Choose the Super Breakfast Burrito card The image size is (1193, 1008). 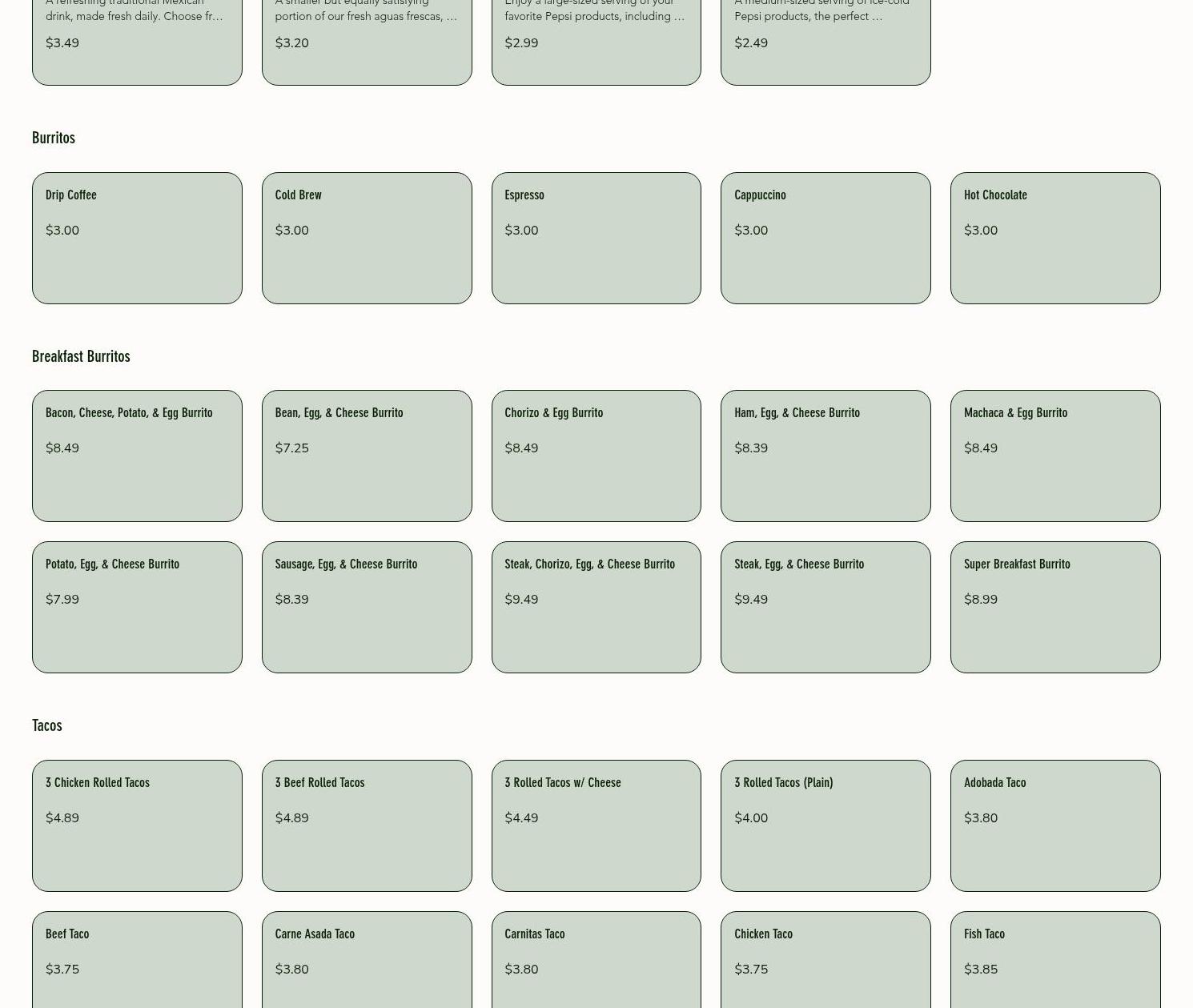1055,607
